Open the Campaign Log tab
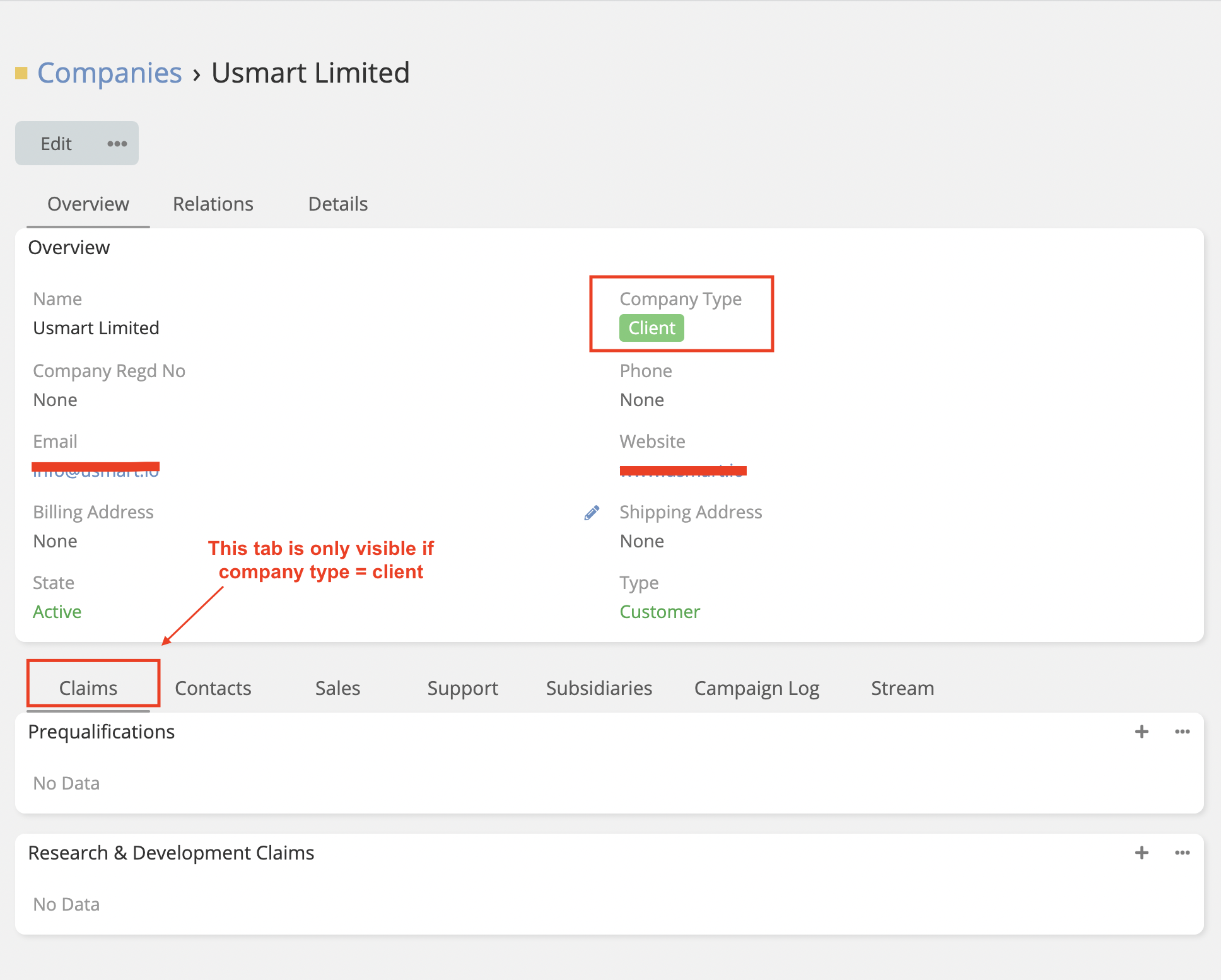The height and width of the screenshot is (980, 1221). click(757, 688)
